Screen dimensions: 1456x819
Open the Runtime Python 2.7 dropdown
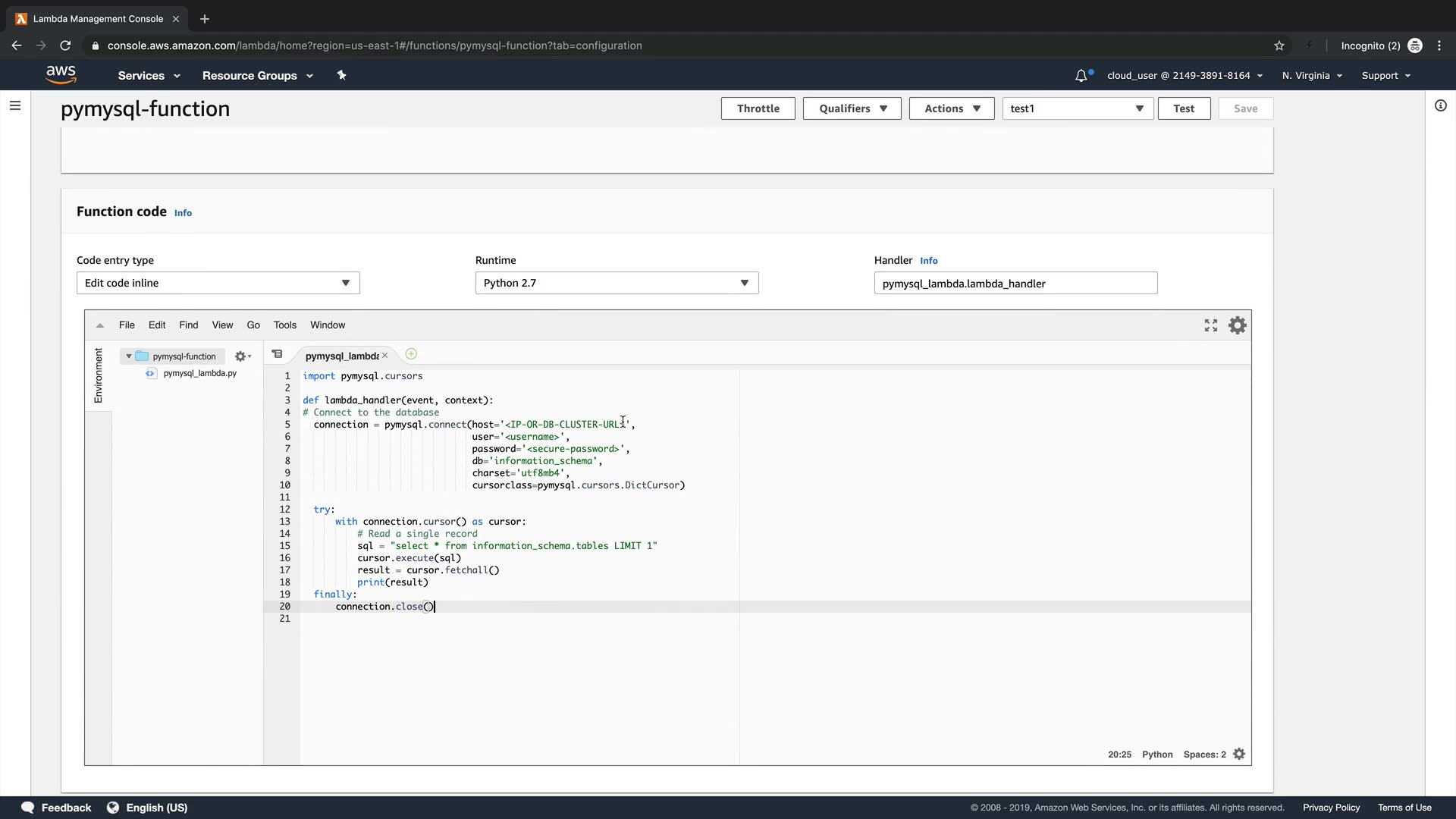[x=617, y=283]
